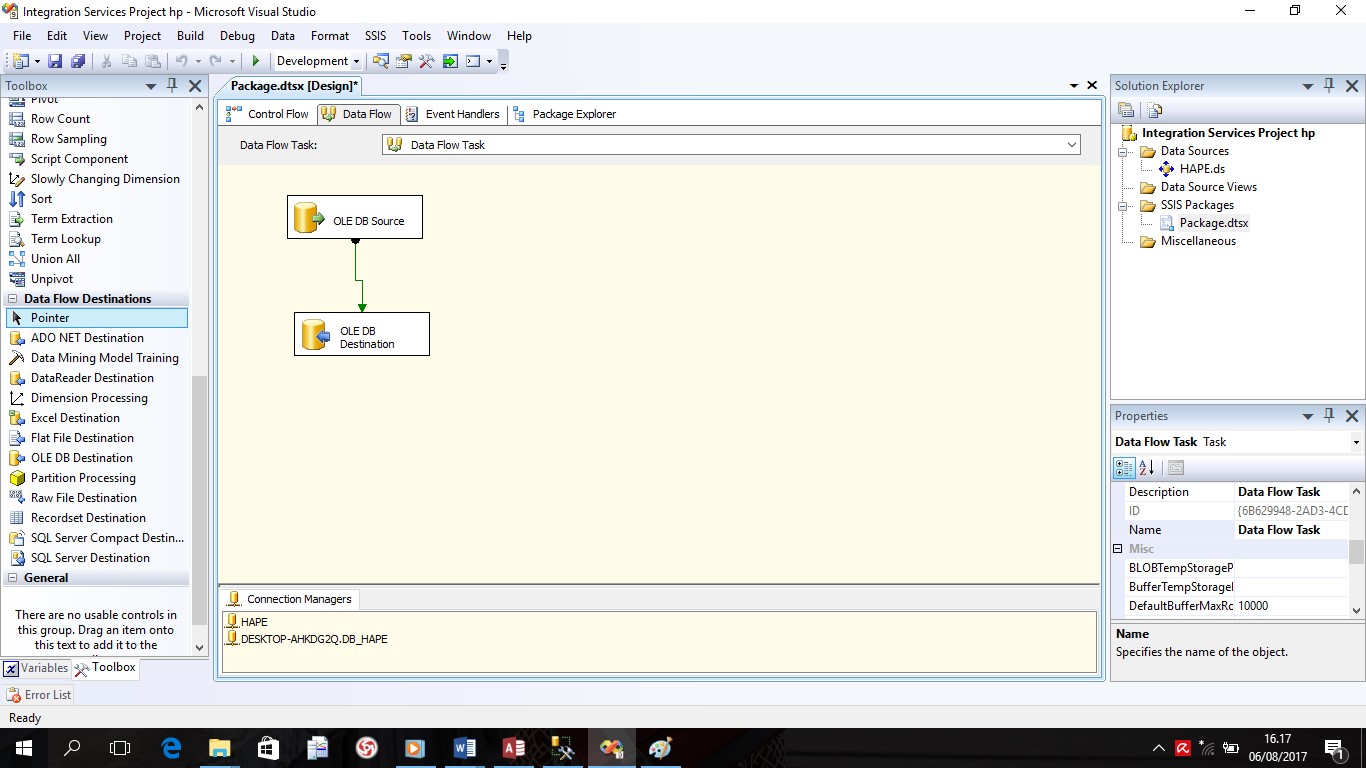Open the Find in Files toolbar icon

click(380, 61)
